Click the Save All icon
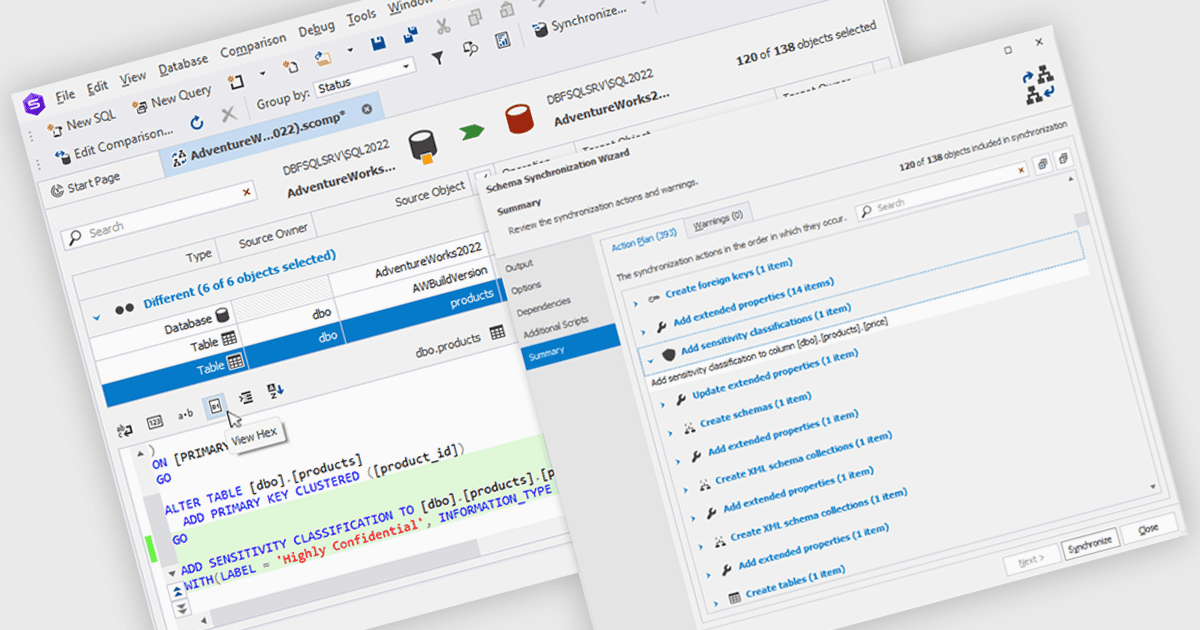1200x630 pixels. tap(409, 35)
